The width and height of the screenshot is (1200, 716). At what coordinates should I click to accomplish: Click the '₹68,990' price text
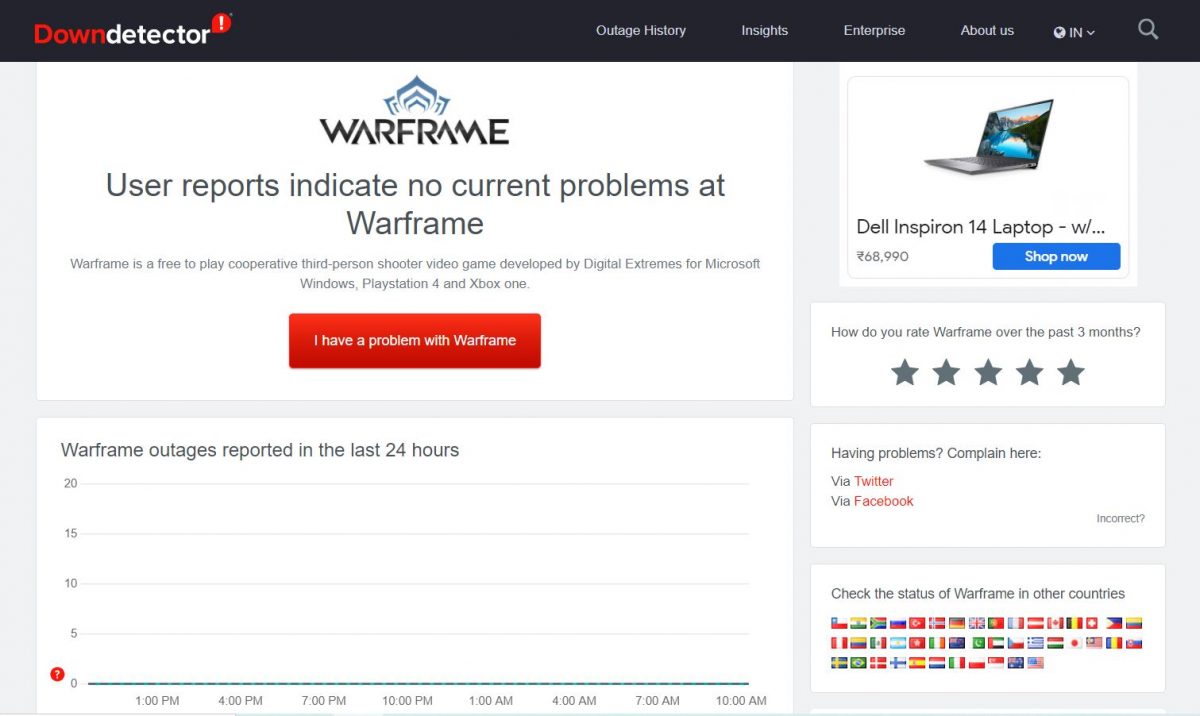882,256
